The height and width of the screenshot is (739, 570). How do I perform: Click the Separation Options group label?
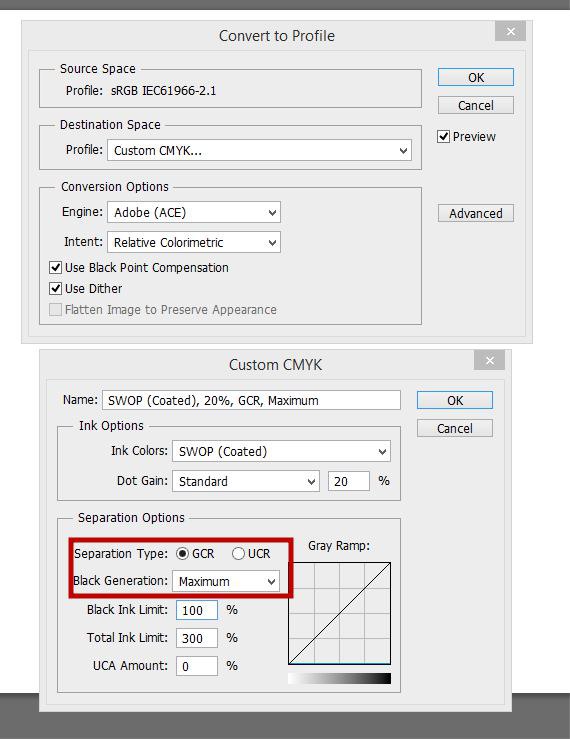tap(131, 517)
